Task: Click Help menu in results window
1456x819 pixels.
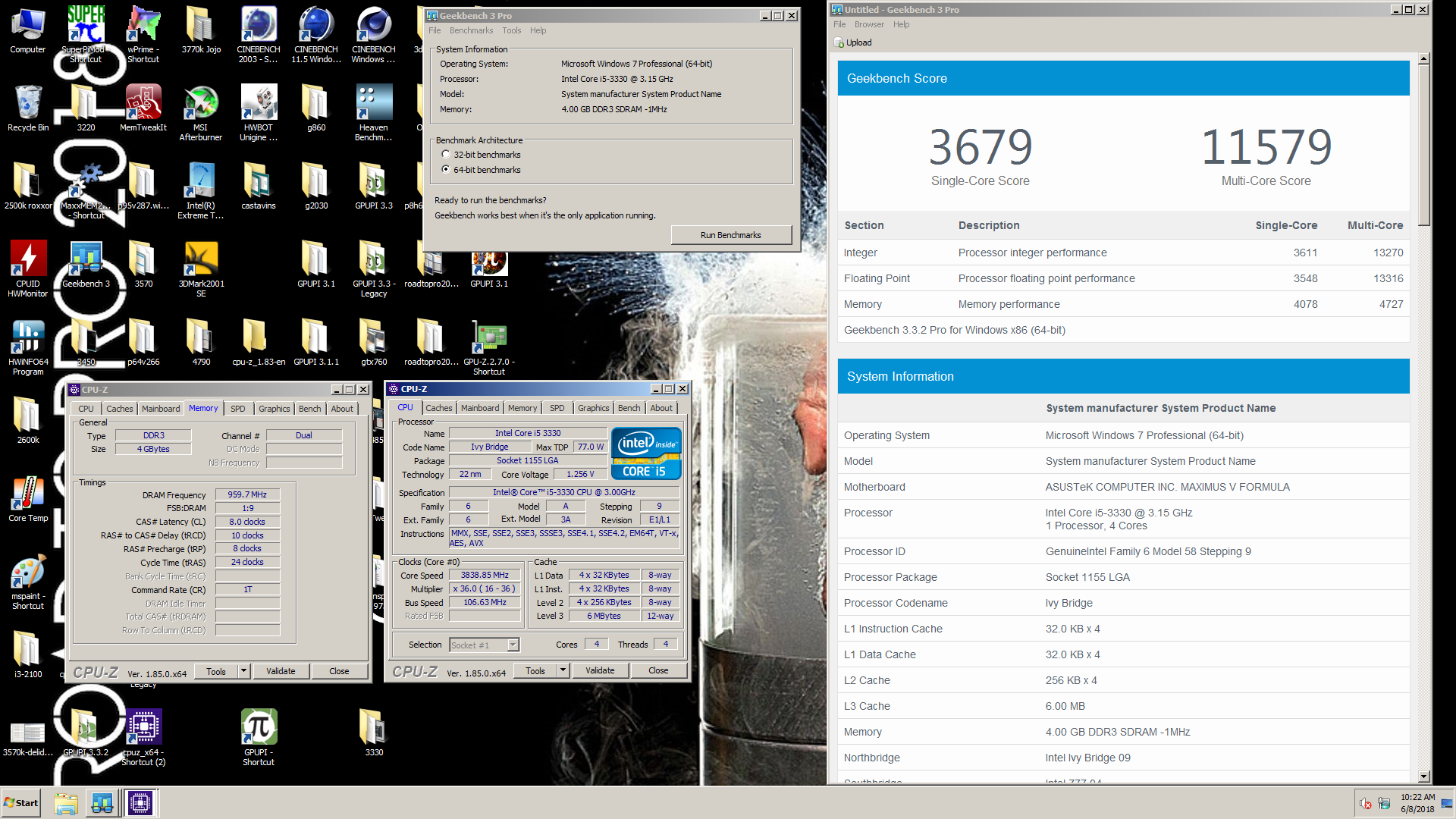Action: click(x=901, y=24)
